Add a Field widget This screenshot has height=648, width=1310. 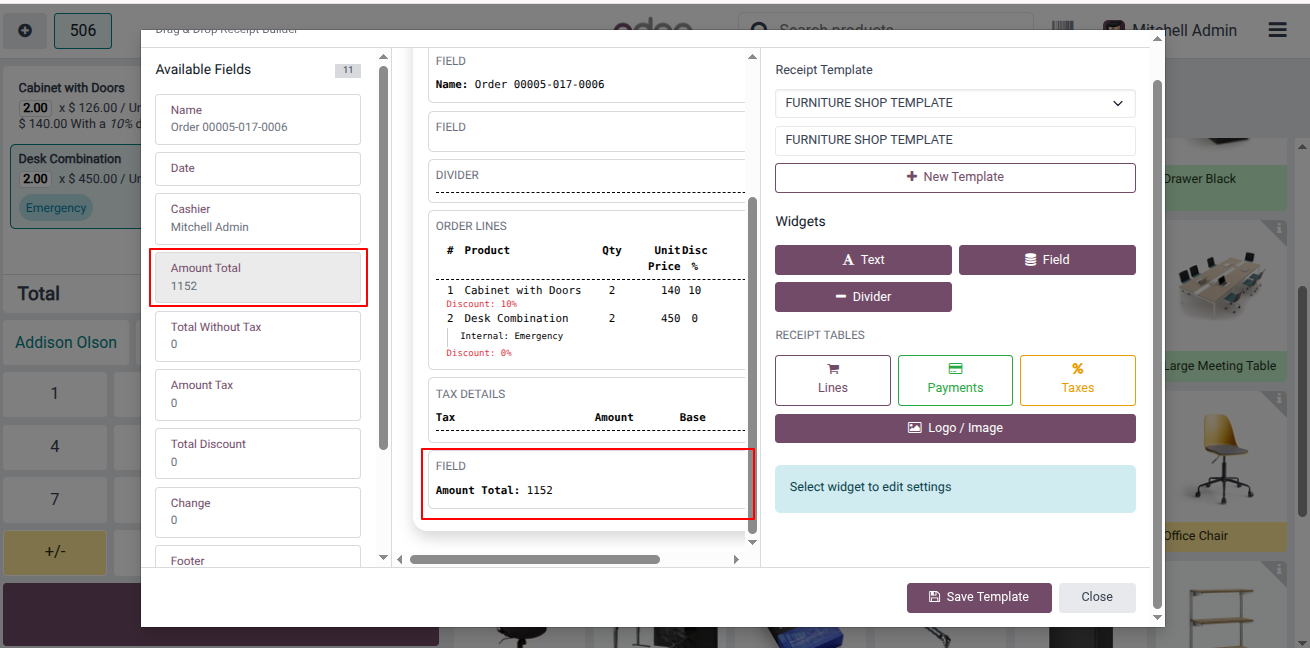[1047, 260]
